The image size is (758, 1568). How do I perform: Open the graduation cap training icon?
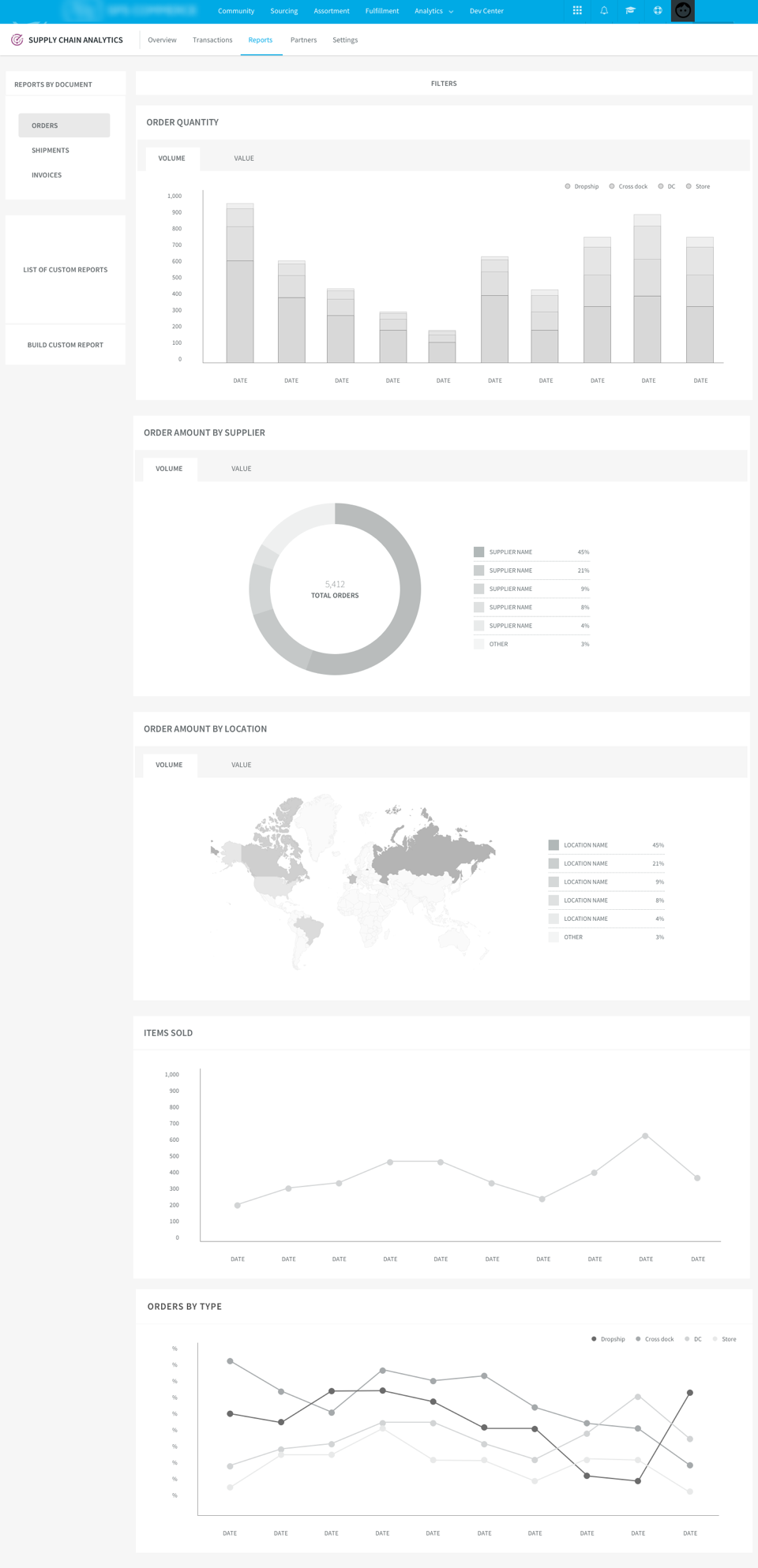click(630, 11)
